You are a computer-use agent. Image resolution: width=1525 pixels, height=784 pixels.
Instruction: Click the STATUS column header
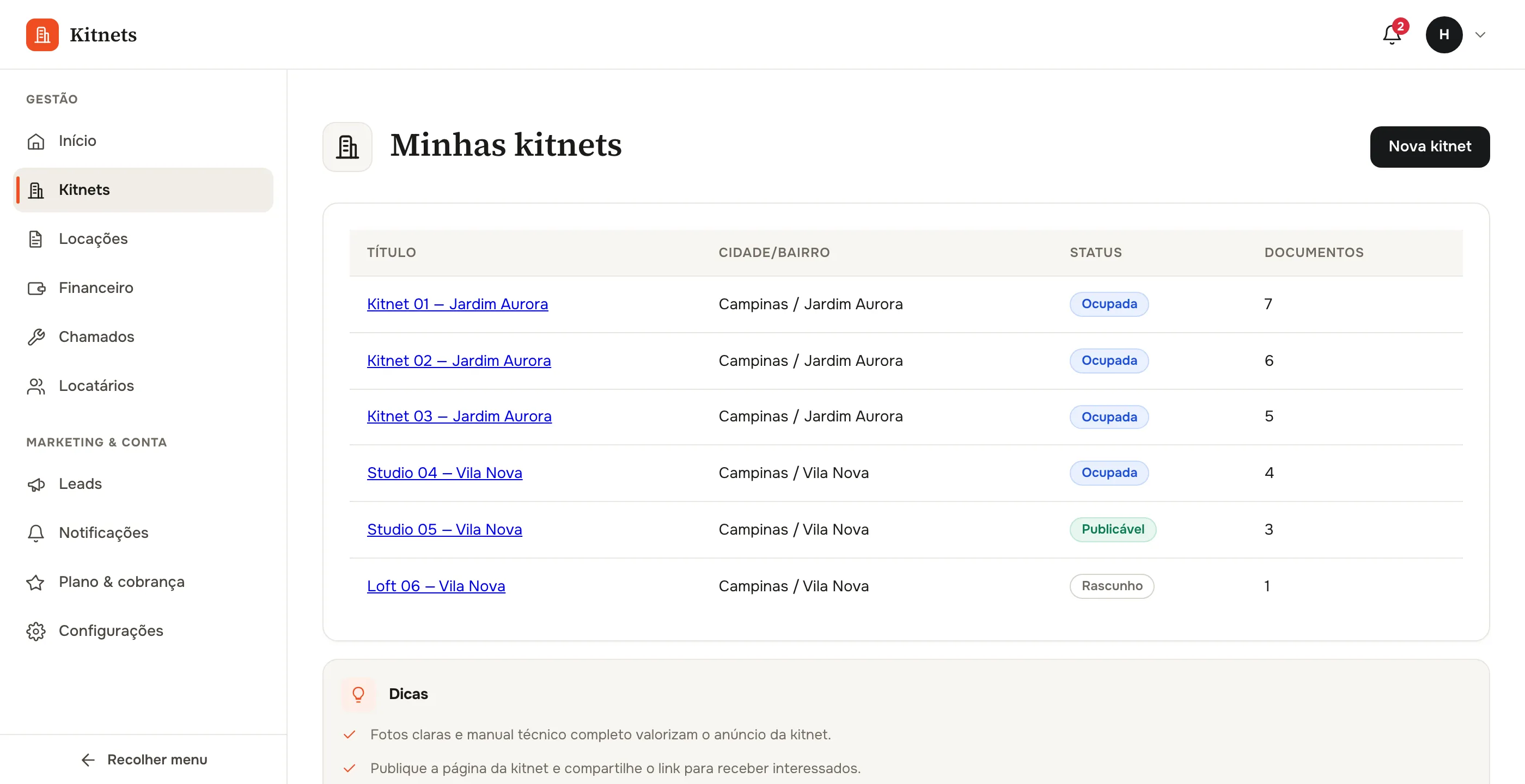tap(1095, 253)
